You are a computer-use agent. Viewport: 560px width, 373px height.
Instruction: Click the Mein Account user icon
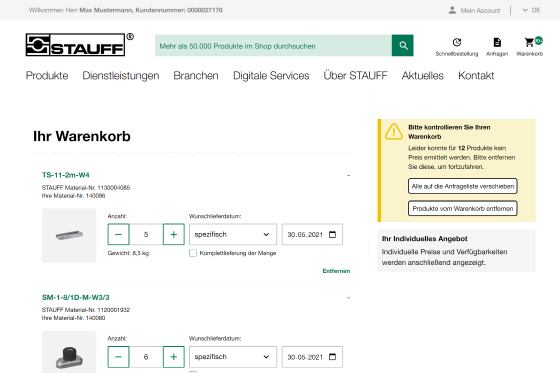click(x=452, y=10)
